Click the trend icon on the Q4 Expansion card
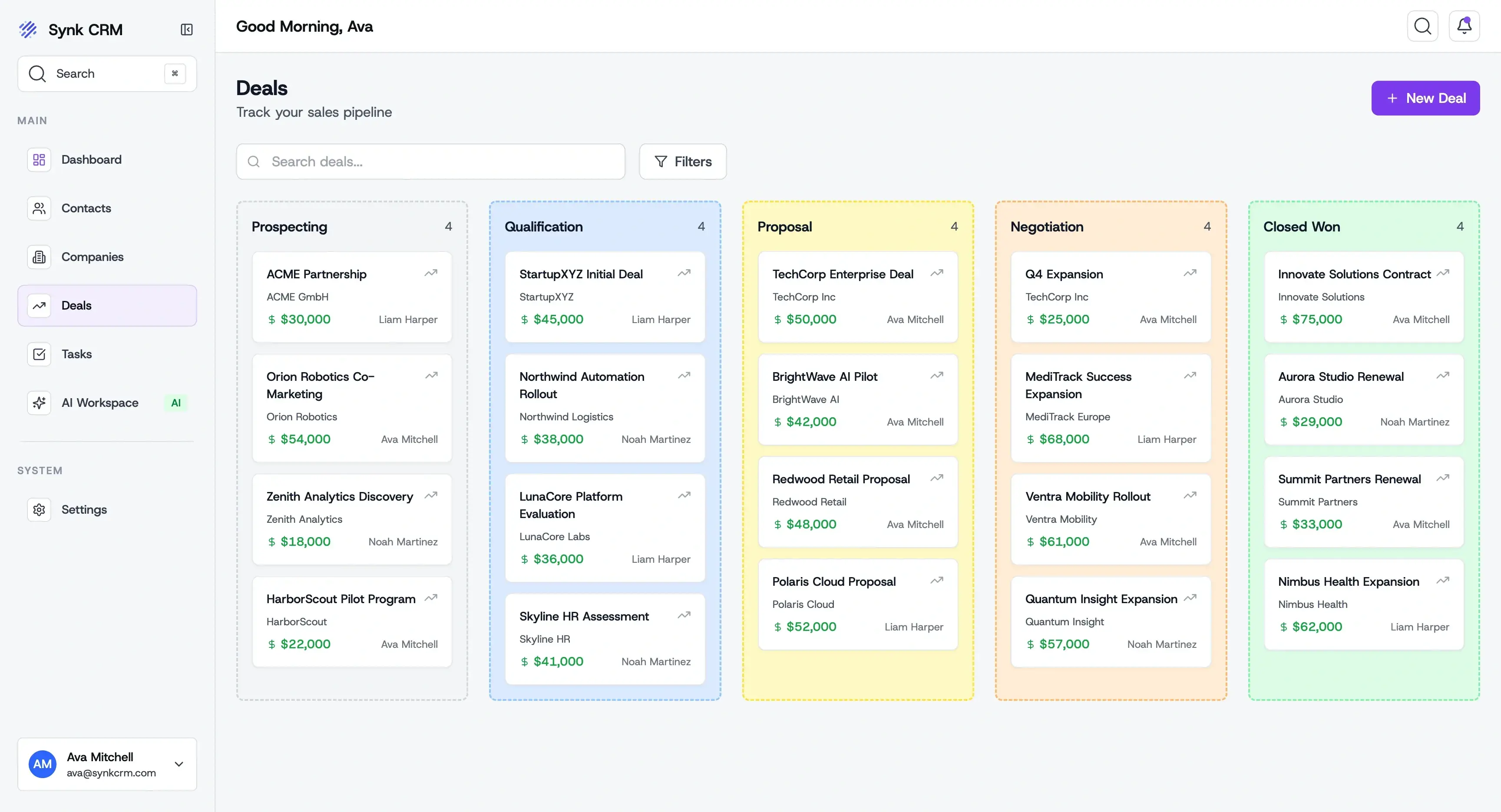The height and width of the screenshot is (812, 1501). click(x=1190, y=273)
